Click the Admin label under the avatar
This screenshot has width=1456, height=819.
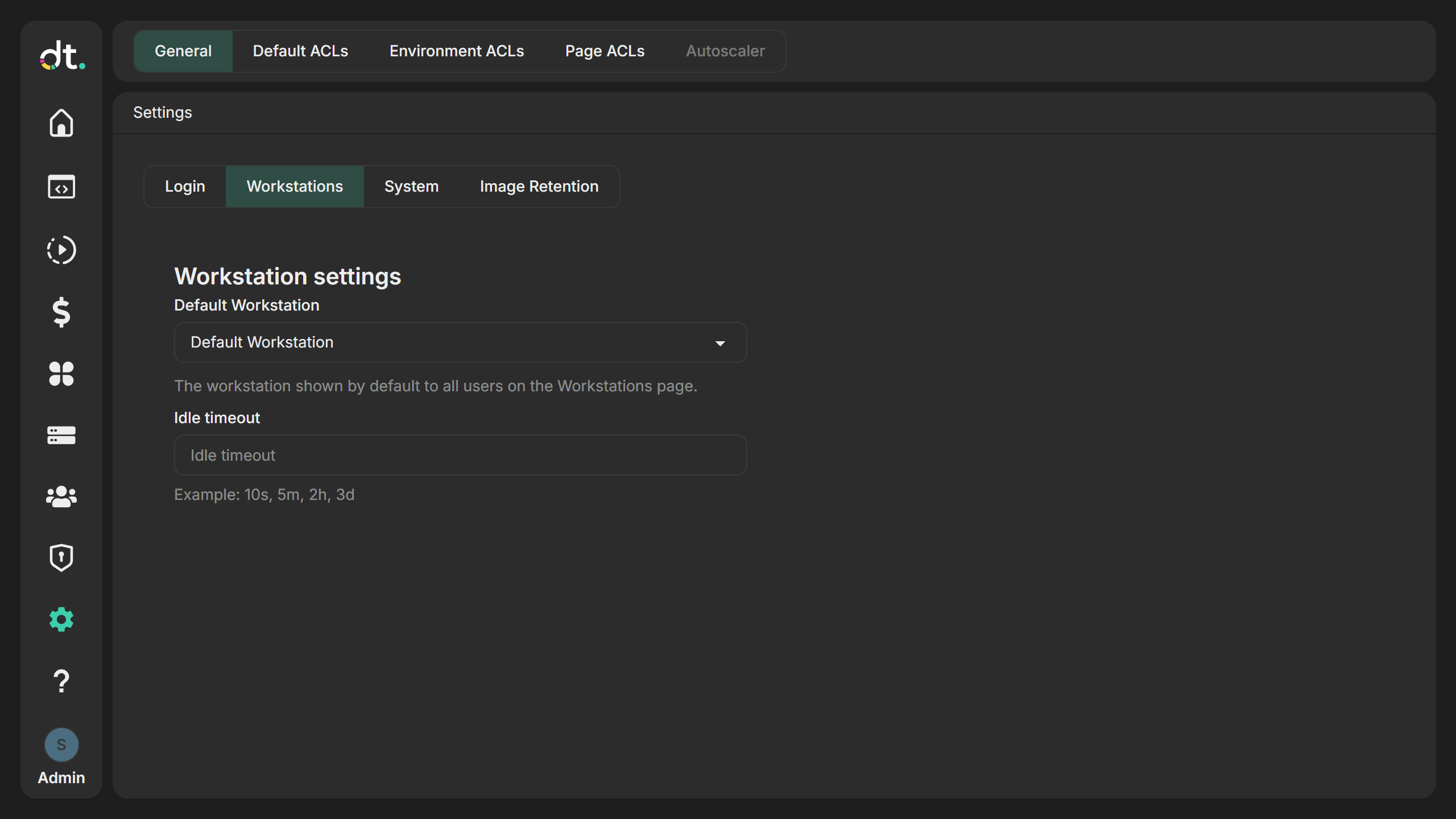point(61,777)
